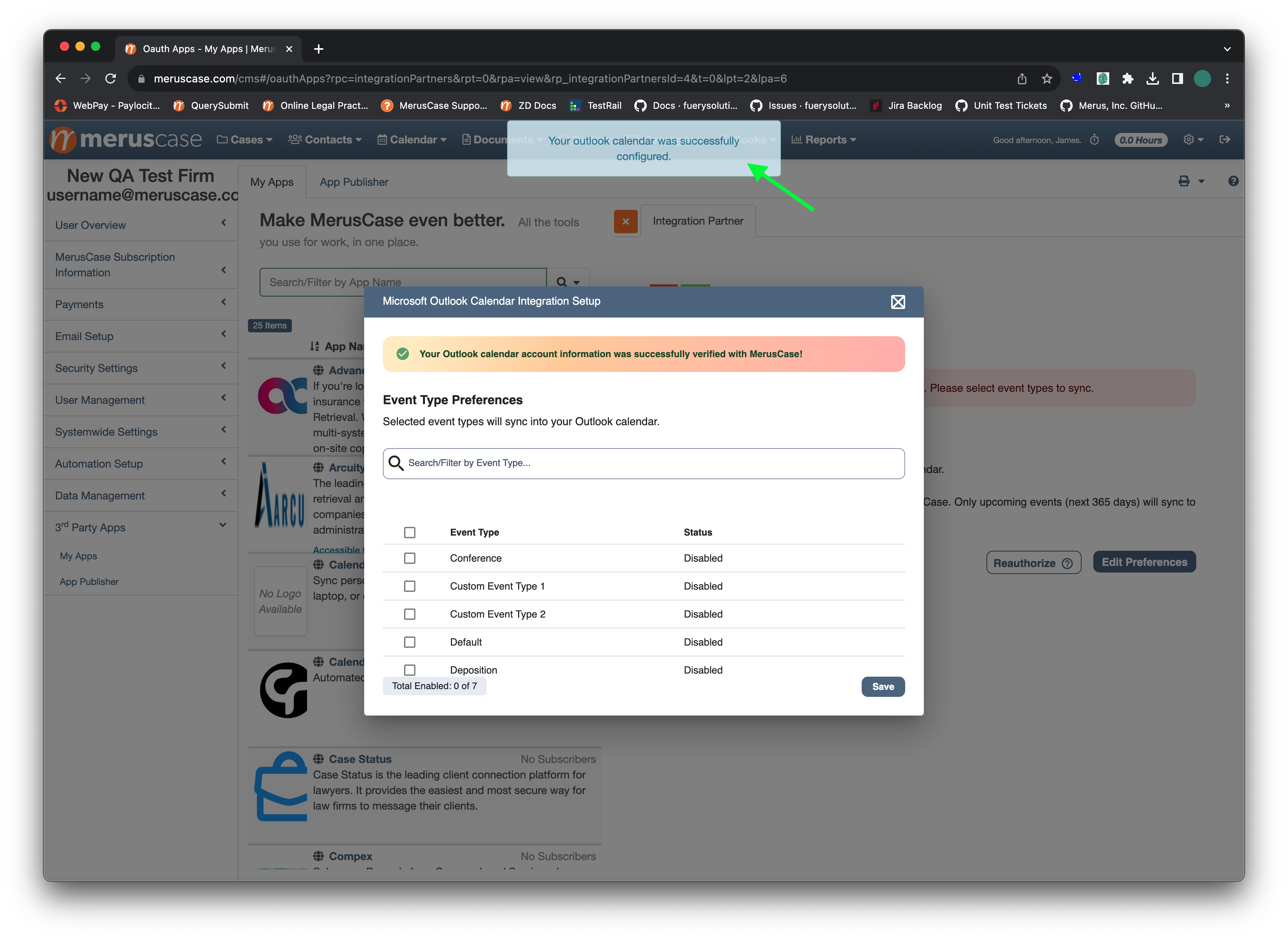Open My Apps in the sidebar
The height and width of the screenshot is (939, 1288).
pyautogui.click(x=79, y=556)
